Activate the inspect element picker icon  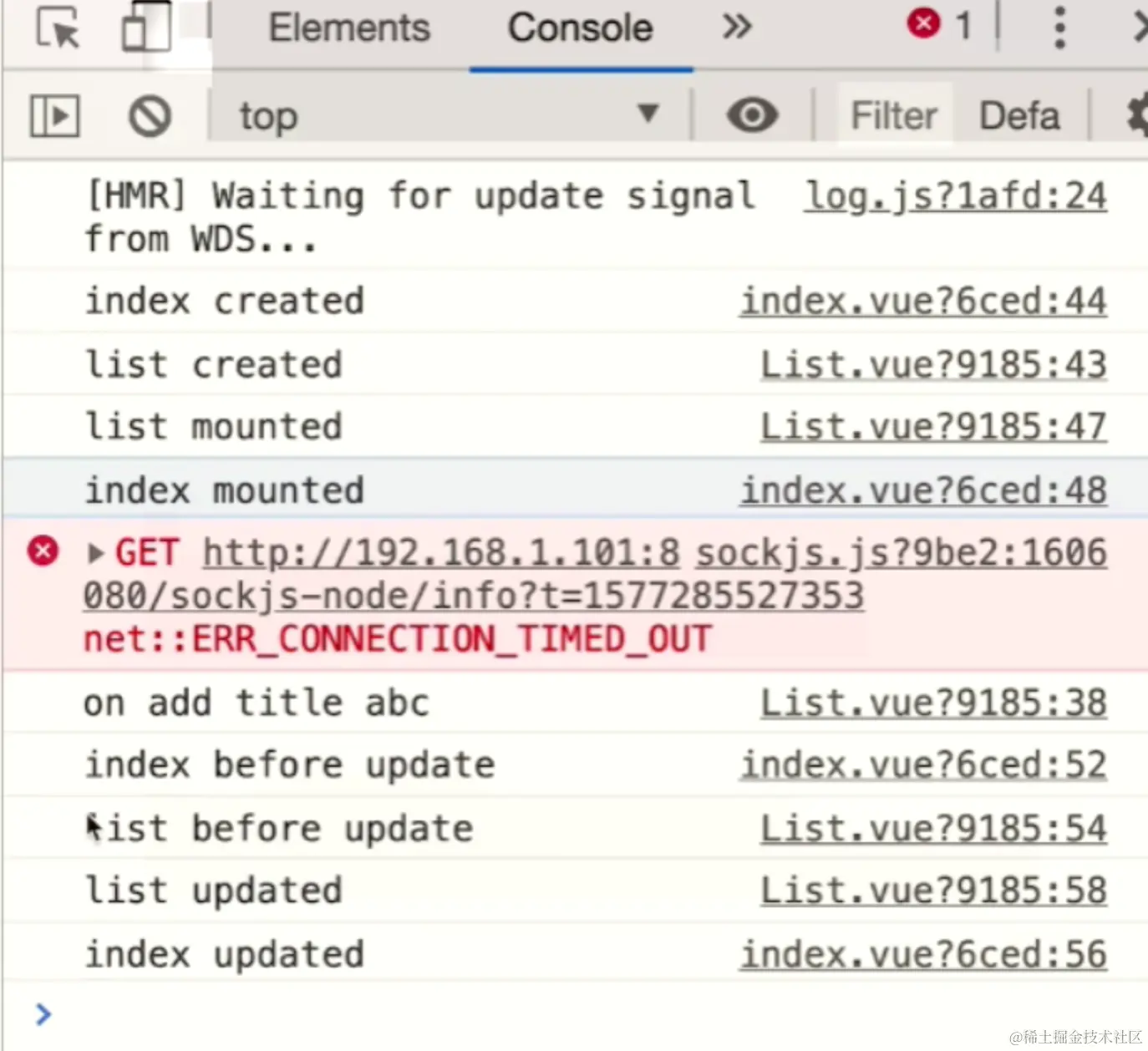[58, 27]
